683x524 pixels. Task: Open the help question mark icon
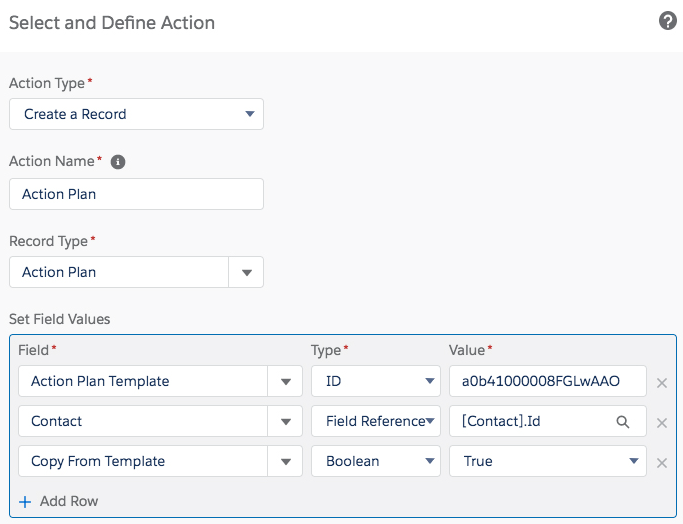pyautogui.click(x=668, y=21)
